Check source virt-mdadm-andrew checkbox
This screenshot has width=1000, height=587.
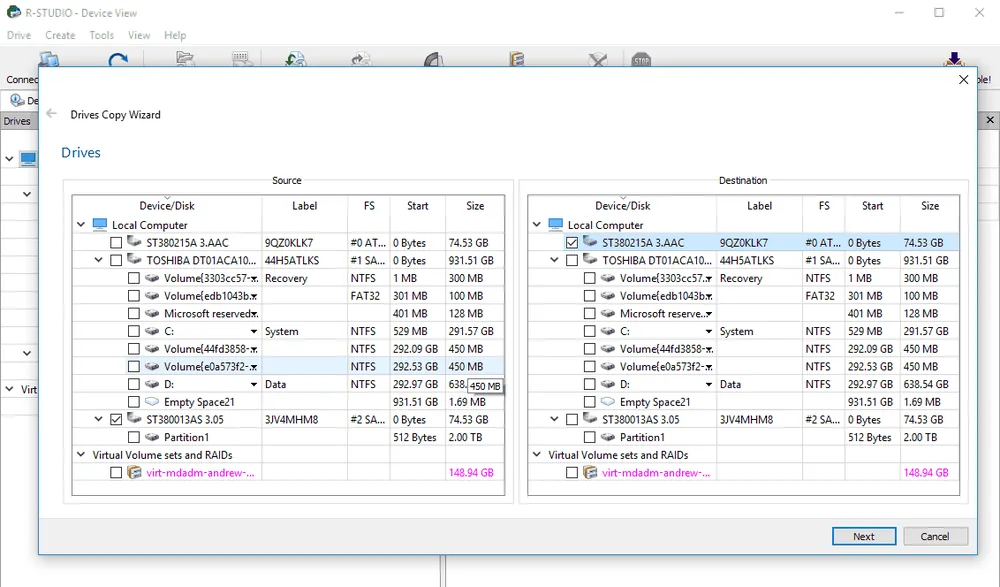pos(115,472)
